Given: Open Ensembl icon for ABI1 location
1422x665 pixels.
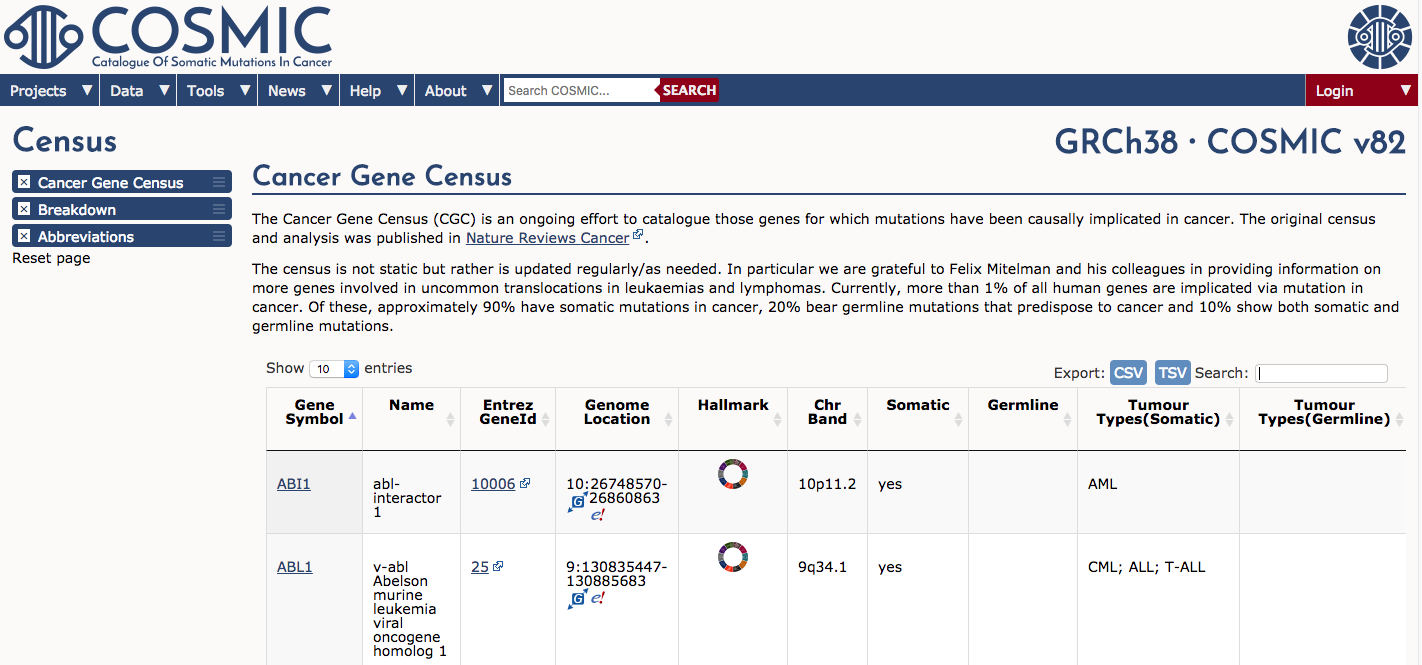Looking at the screenshot, I should tap(598, 514).
